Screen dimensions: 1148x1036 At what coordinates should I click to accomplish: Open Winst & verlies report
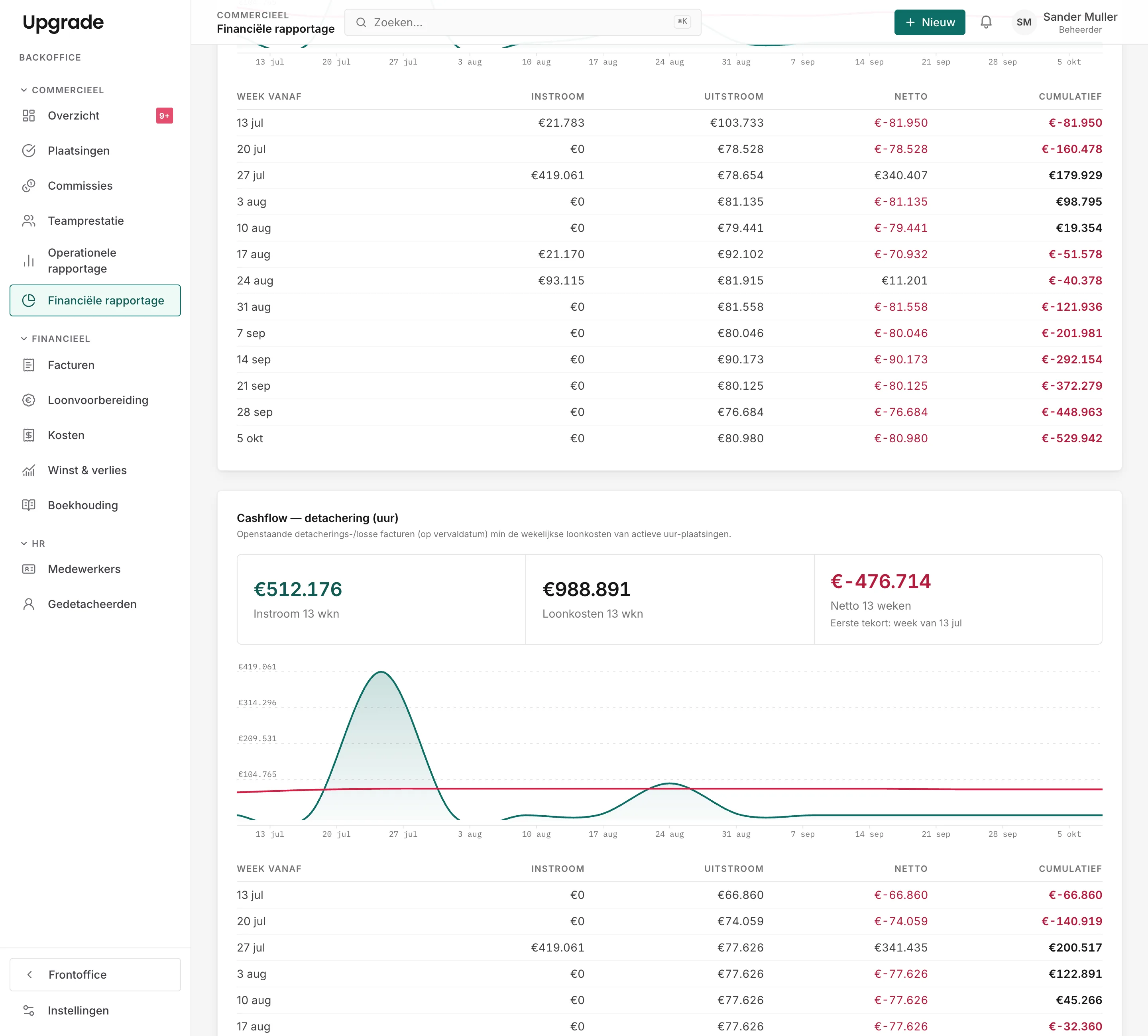95,470
